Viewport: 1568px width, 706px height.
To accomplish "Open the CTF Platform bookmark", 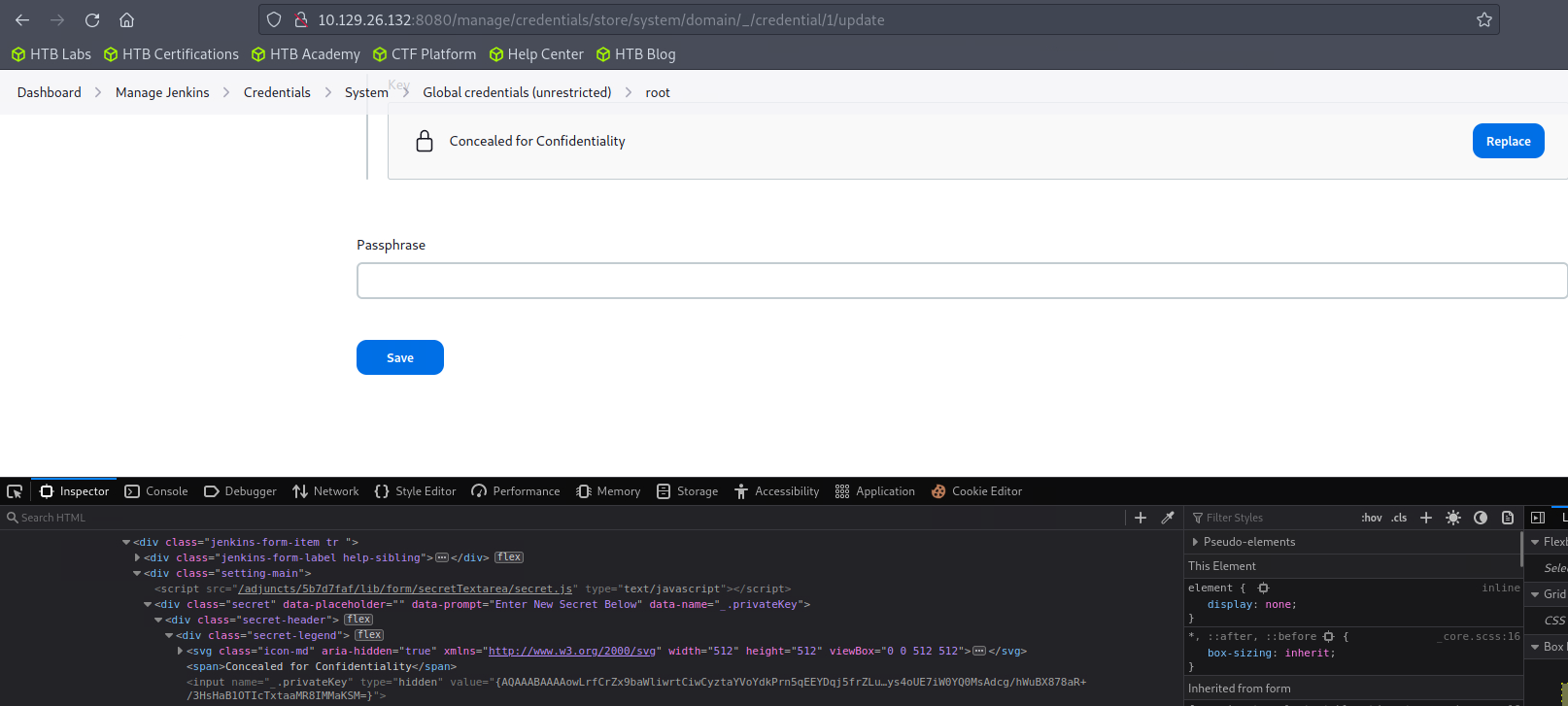I will 425,54.
